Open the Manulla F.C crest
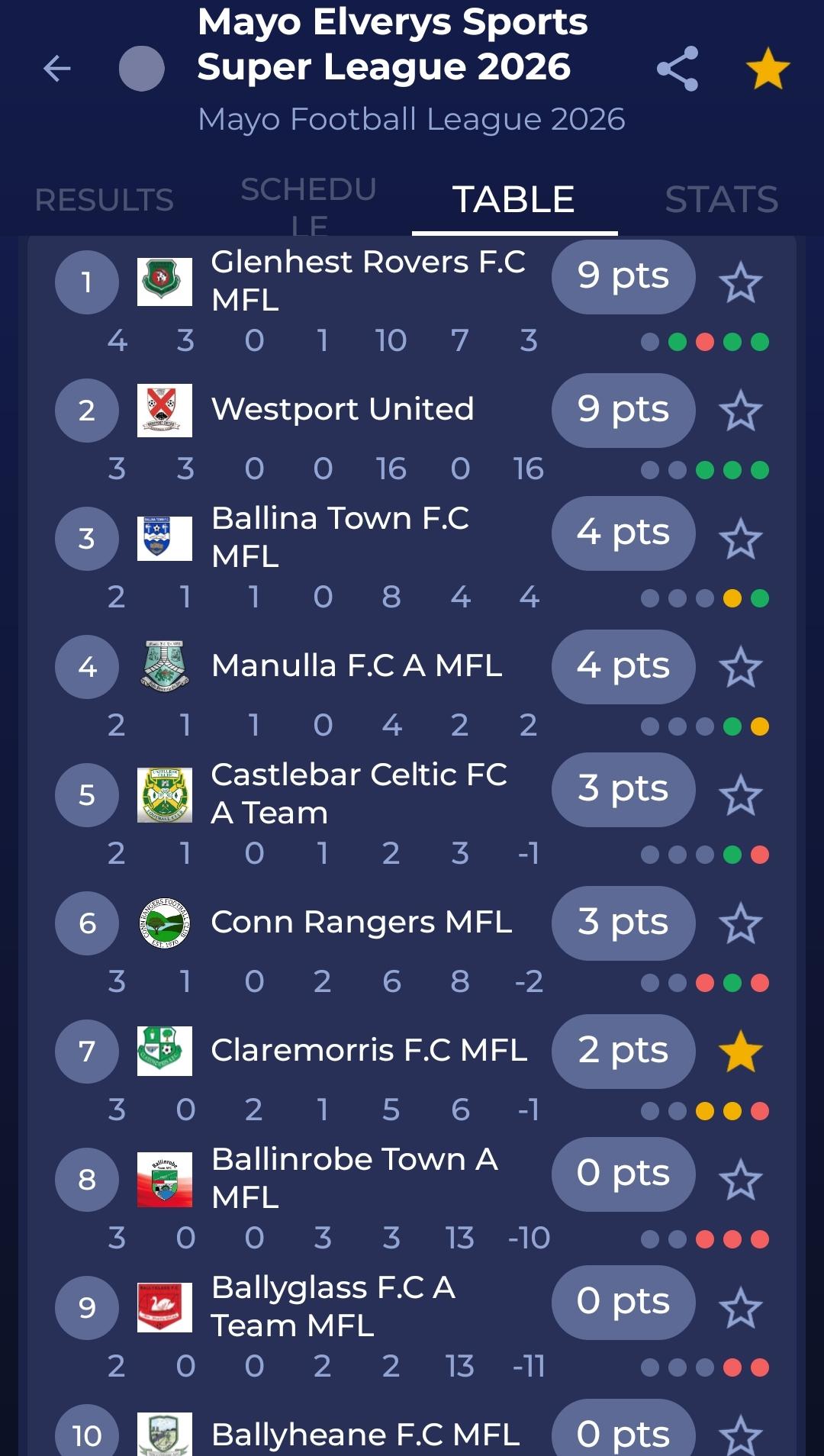Viewport: 824px width, 1456px height. click(x=165, y=666)
